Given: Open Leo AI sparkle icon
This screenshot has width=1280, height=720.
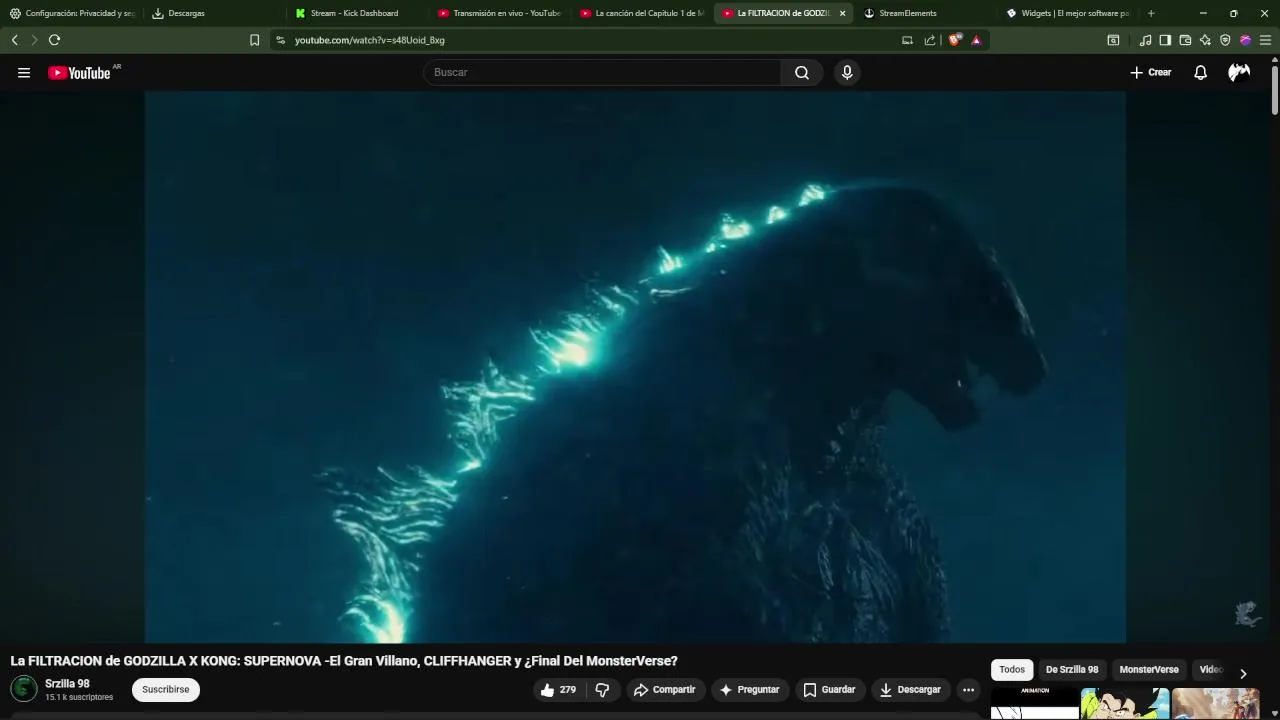Looking at the screenshot, I should coord(1205,40).
